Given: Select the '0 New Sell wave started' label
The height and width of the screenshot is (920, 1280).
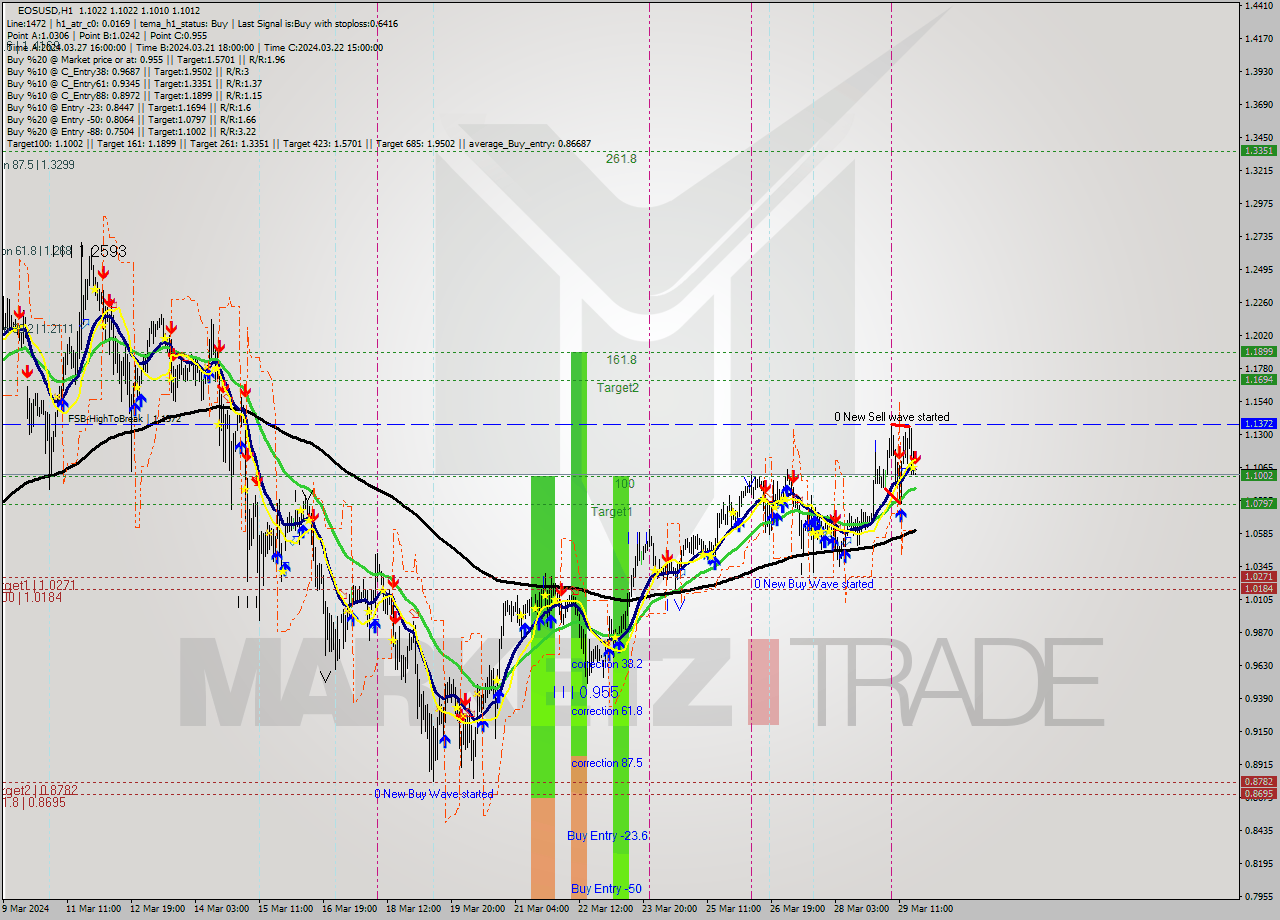Looking at the screenshot, I should [892, 417].
